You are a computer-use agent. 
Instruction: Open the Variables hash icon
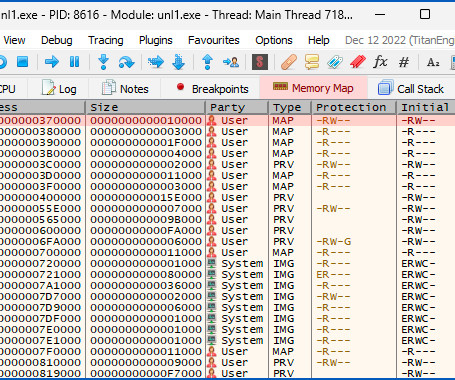point(404,62)
